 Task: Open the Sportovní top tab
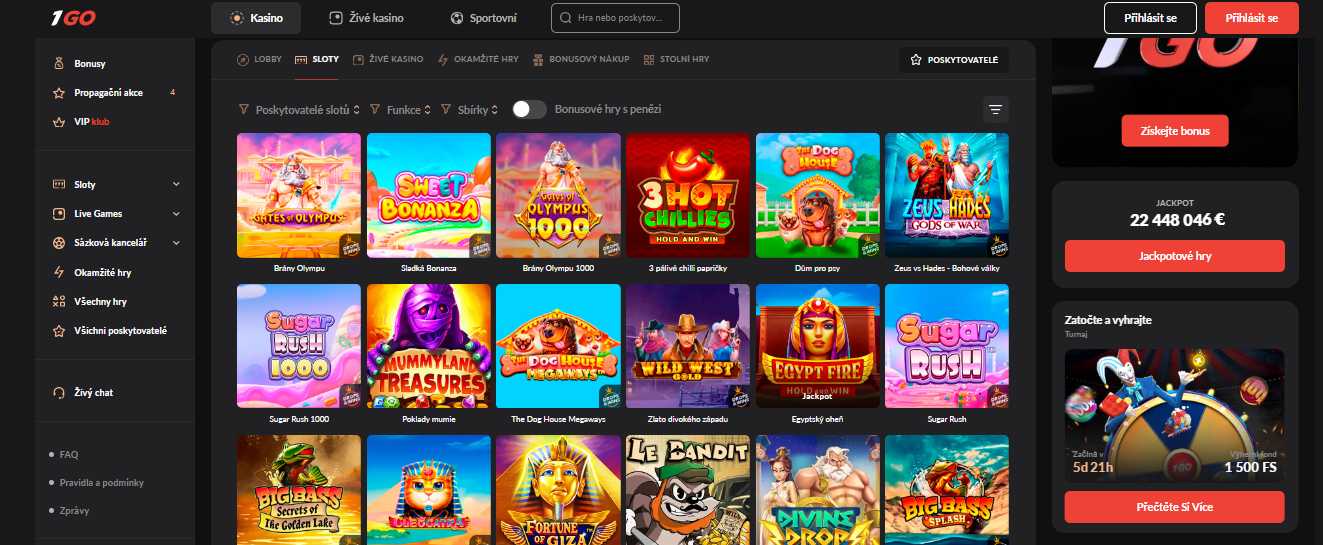click(x=484, y=18)
